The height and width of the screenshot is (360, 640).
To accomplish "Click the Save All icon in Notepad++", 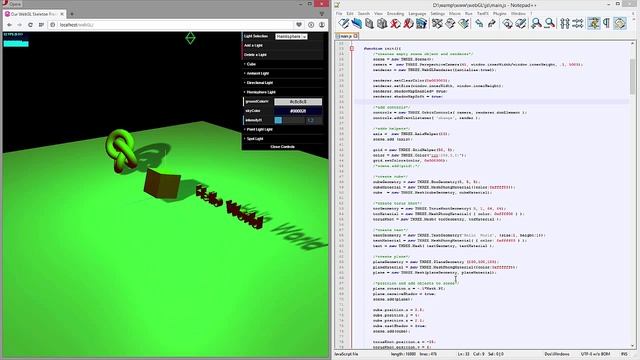I will (x=382, y=23).
